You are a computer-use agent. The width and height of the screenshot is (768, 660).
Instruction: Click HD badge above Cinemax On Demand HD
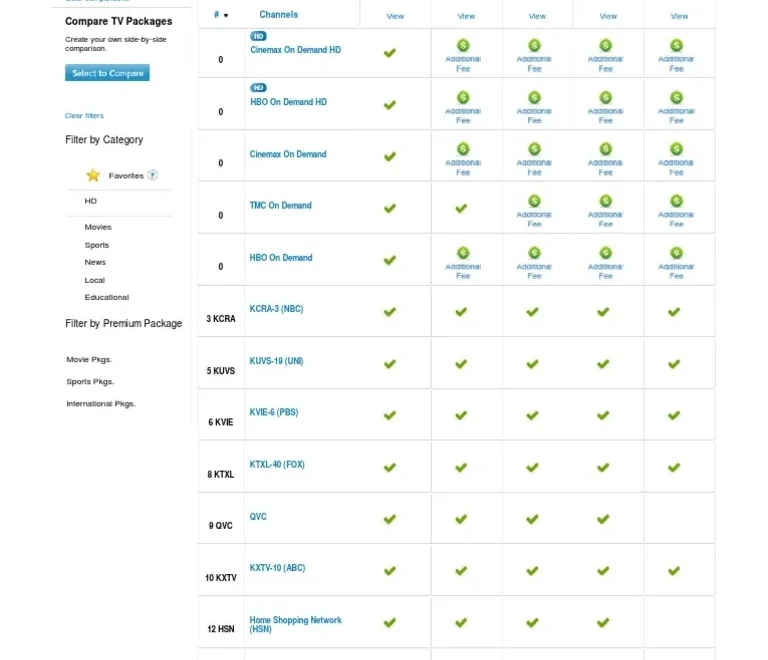click(258, 36)
